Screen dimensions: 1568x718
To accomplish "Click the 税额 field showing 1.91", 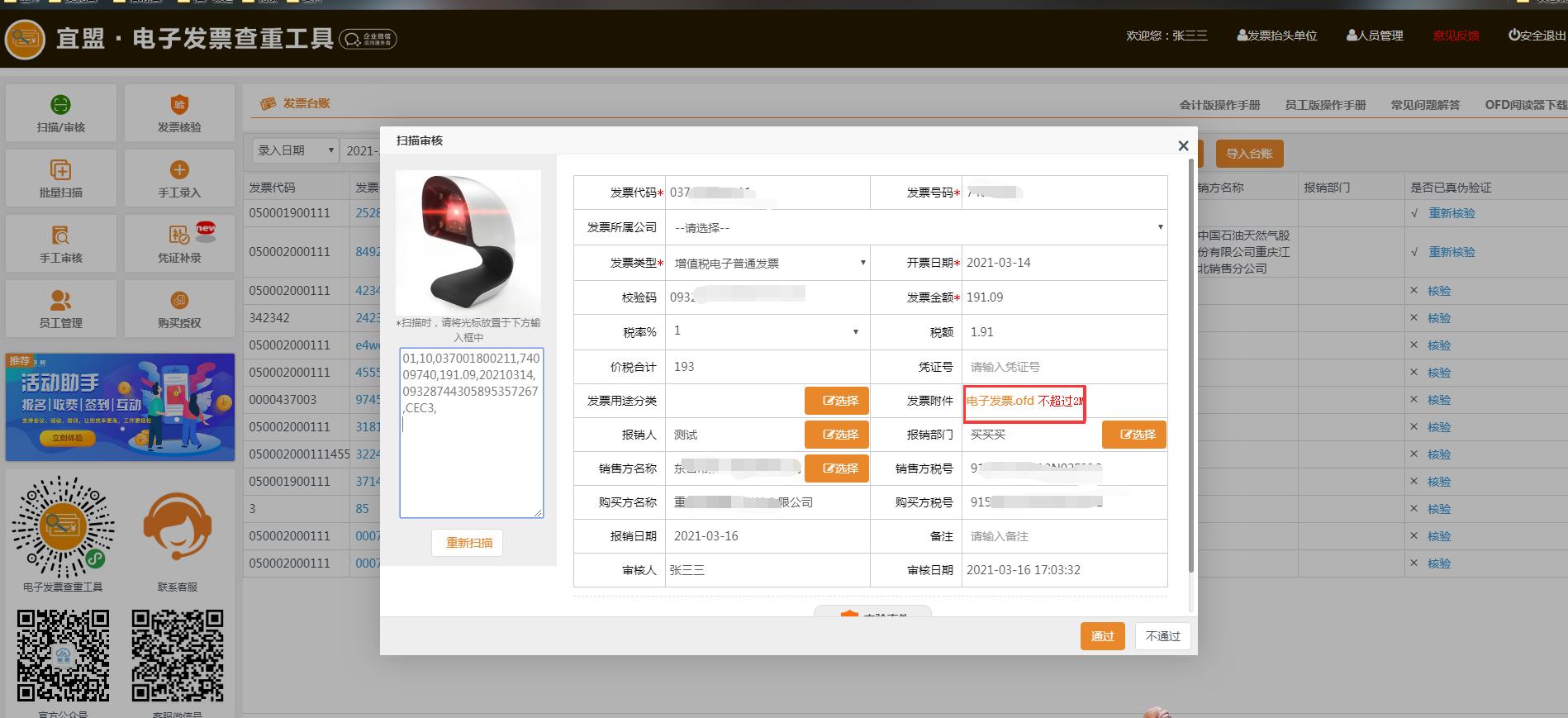I will [1064, 332].
